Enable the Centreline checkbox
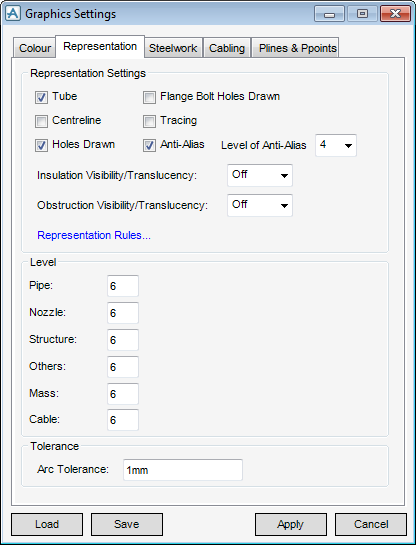This screenshot has height=545, width=416. coord(41,122)
